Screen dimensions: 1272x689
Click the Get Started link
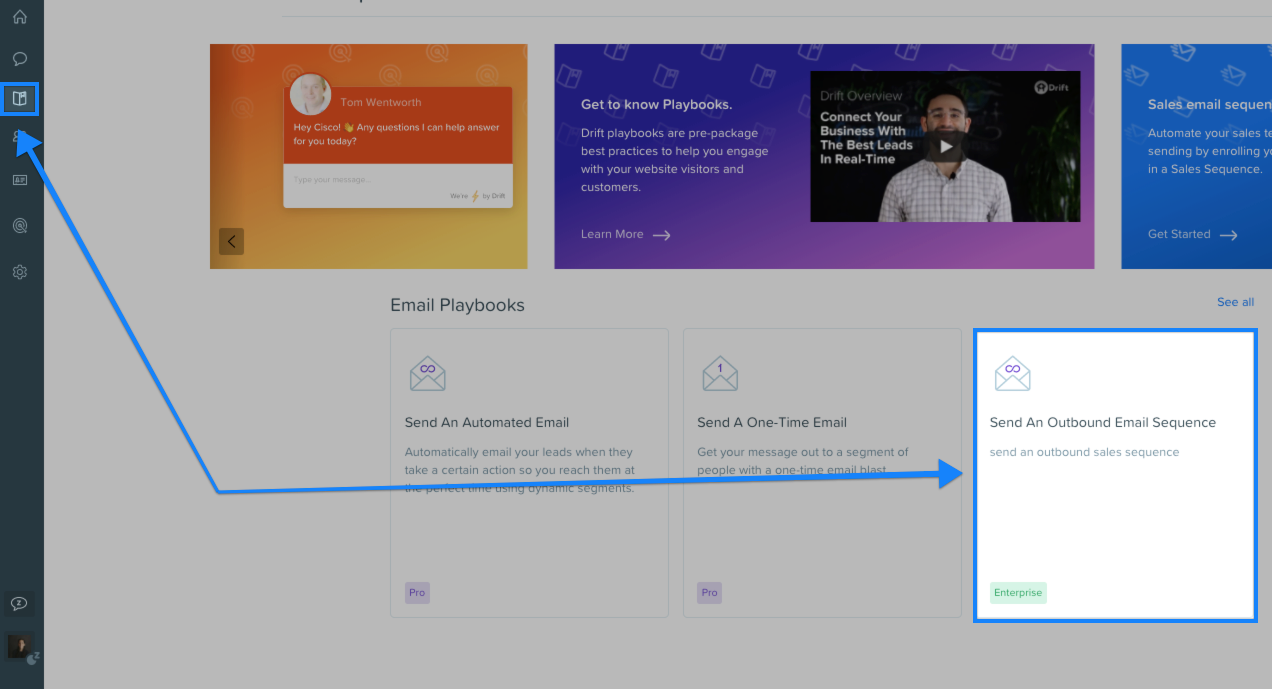click(1192, 234)
